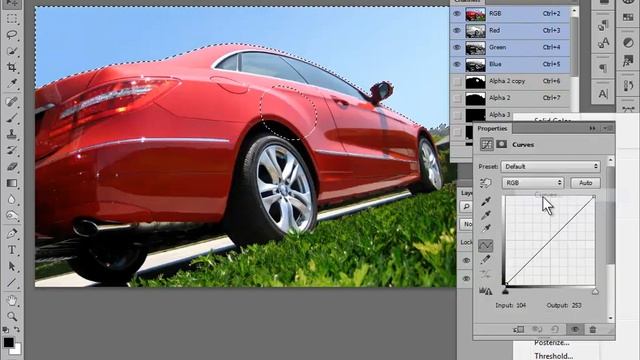Open the Properties panel flyout menu
This screenshot has width=640, height=360.
pyautogui.click(x=607, y=128)
